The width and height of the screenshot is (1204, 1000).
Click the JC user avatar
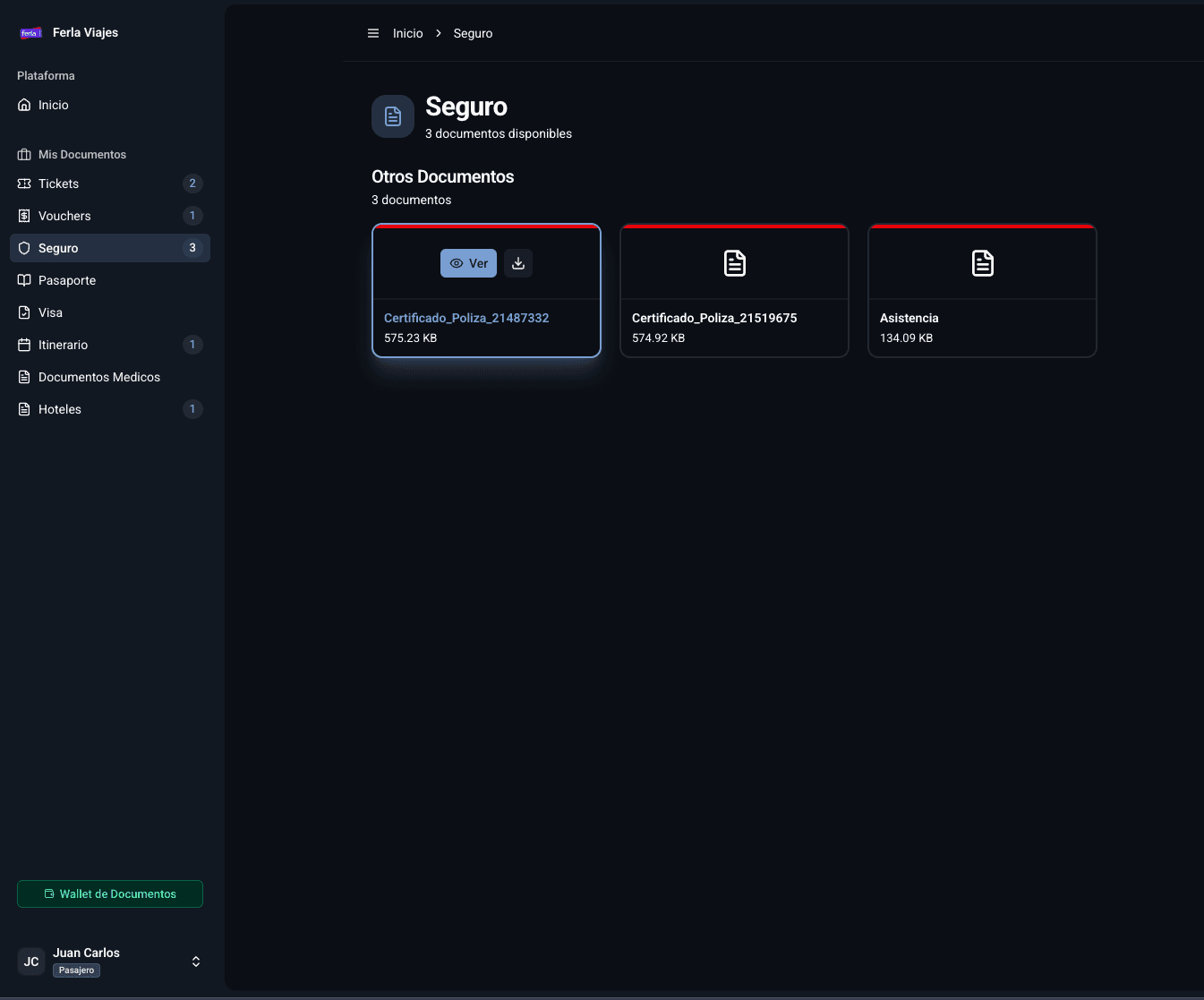point(31,962)
